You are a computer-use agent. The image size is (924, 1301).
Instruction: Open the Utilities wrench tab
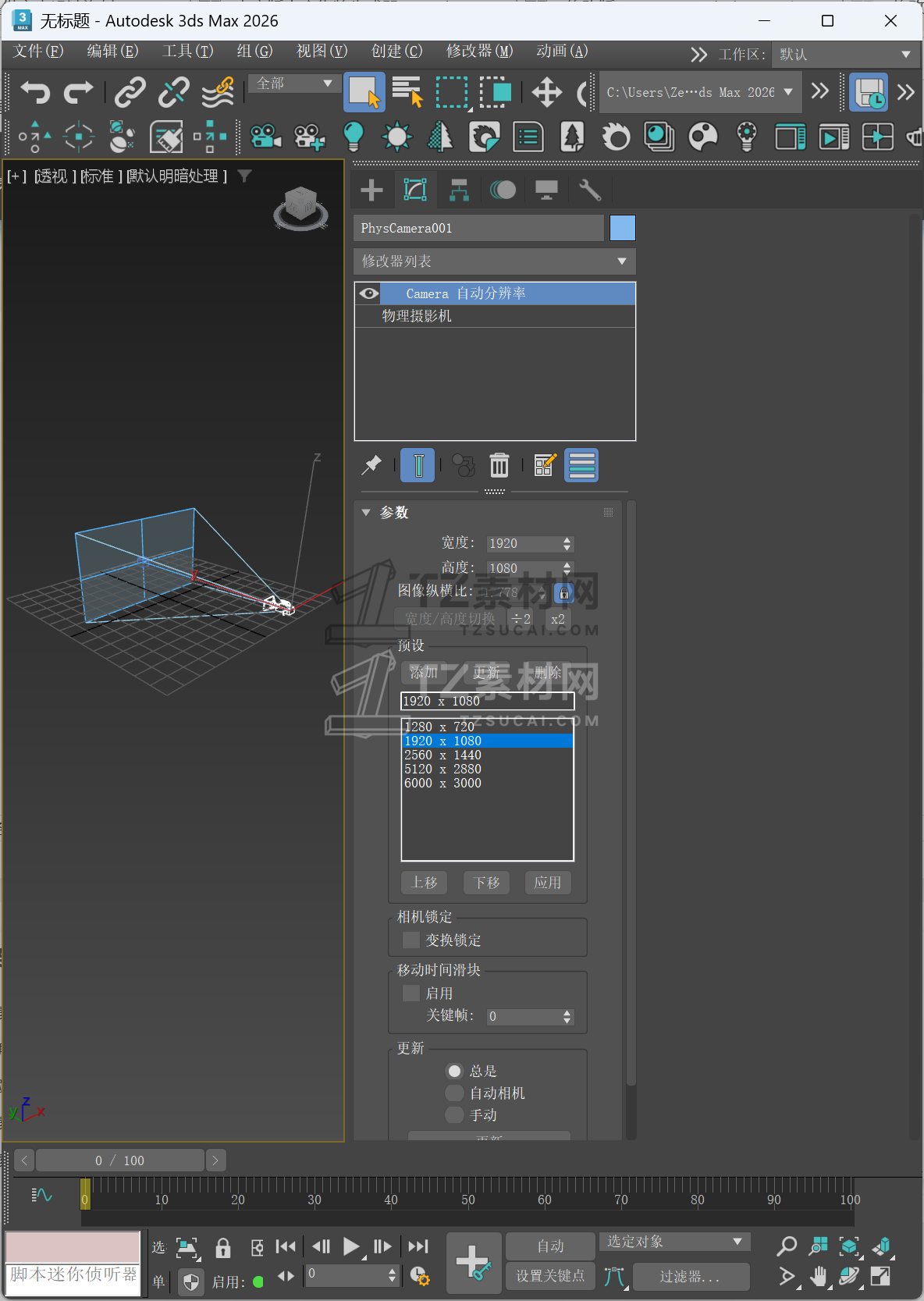click(590, 190)
